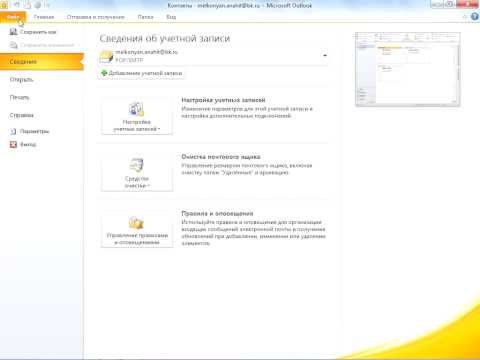Click the heading Сведения об учетной записи
This screenshot has width=480, height=360.
165,38
